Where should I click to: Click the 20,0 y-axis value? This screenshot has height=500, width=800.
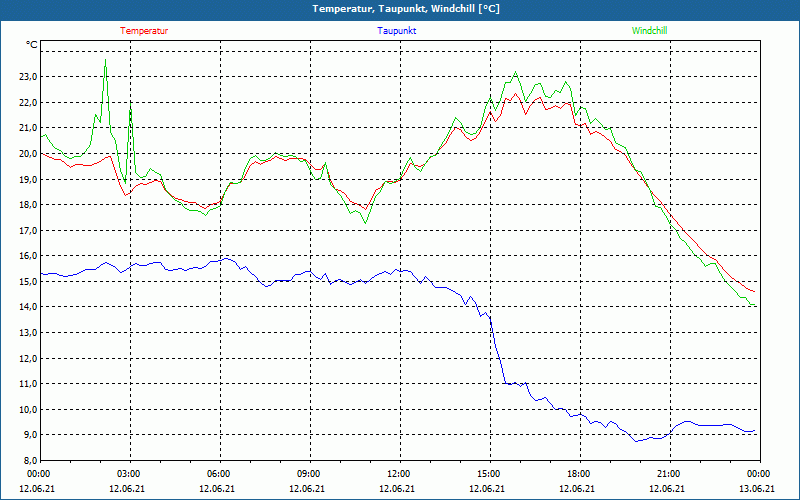[28, 154]
